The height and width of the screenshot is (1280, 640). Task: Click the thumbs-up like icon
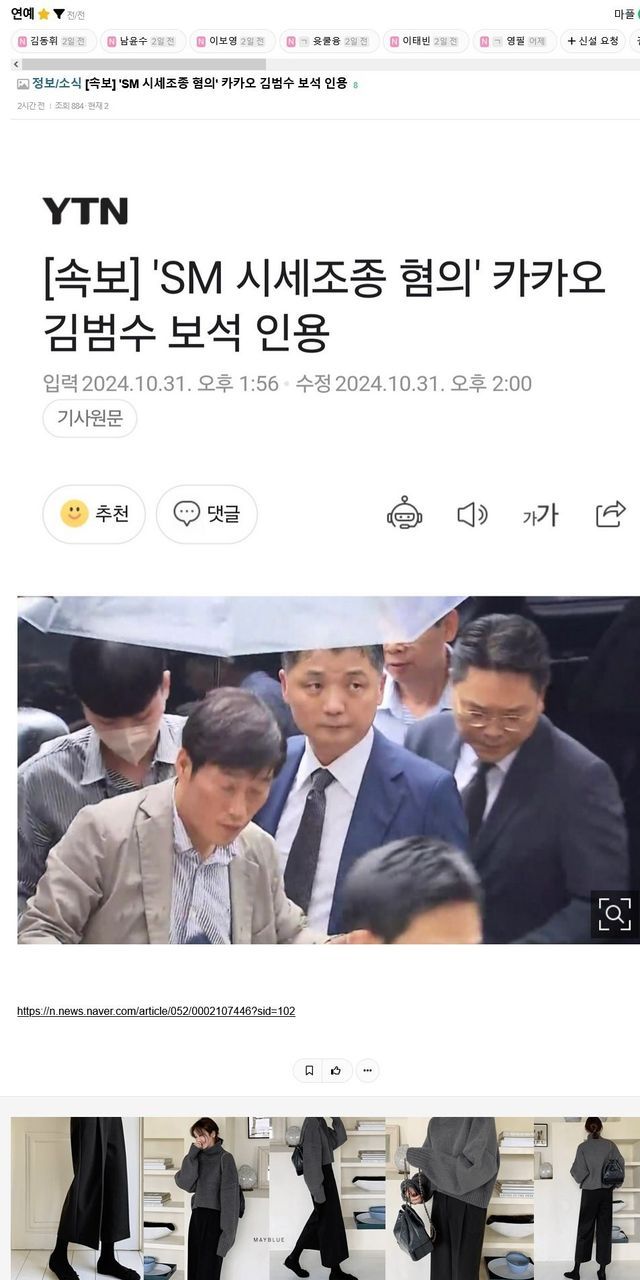337,1070
